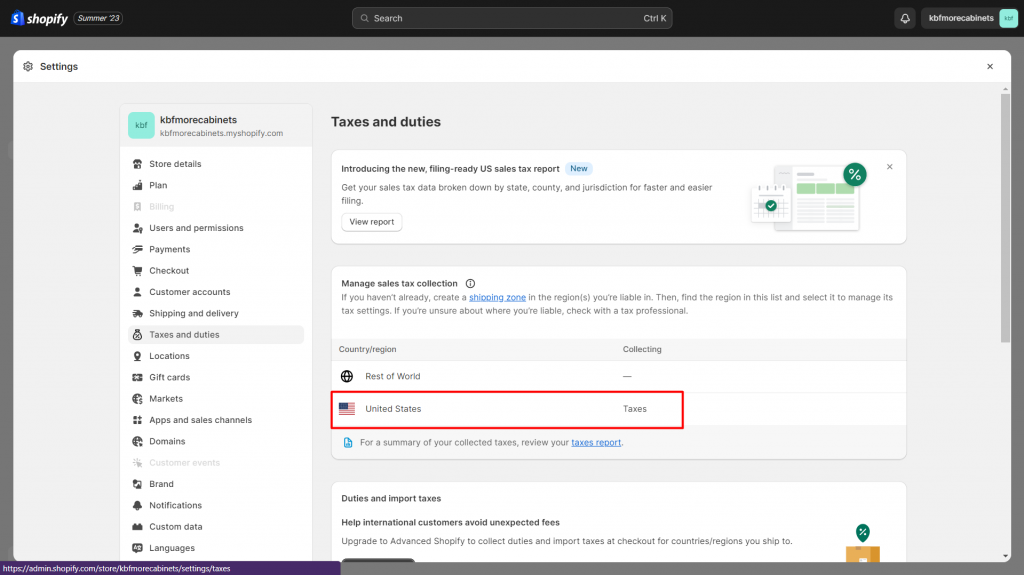This screenshot has width=1024, height=575.
Task: Click the View report button
Action: [x=372, y=222]
